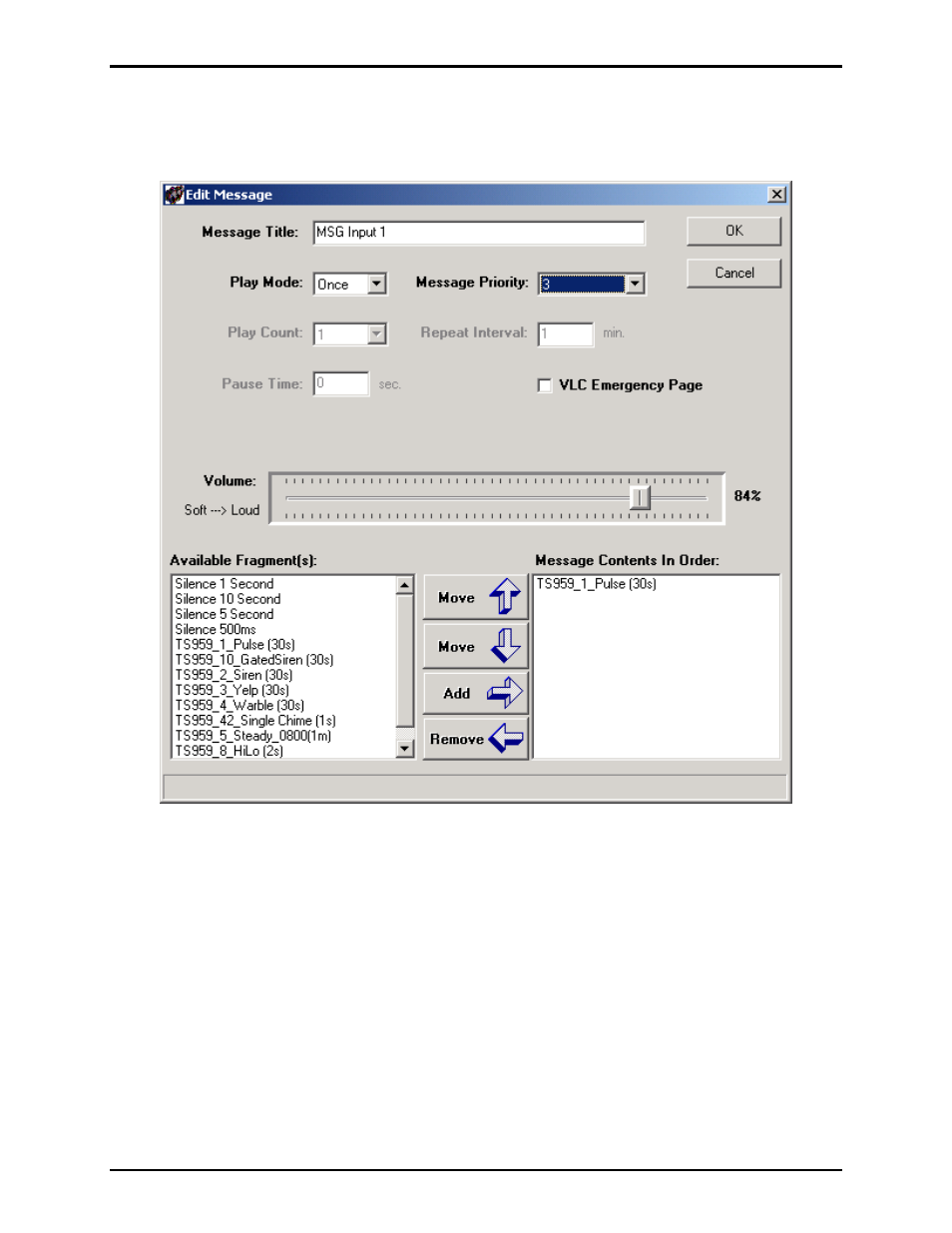Click the Move up arrow button

[475, 597]
